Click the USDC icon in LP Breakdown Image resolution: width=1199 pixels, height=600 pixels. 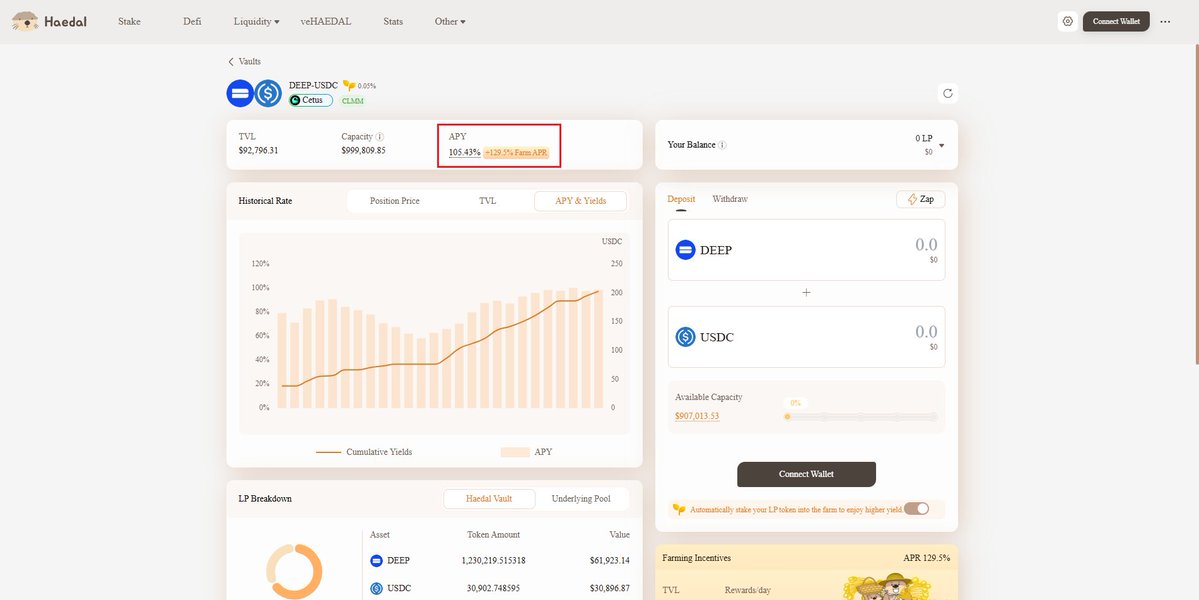click(376, 589)
